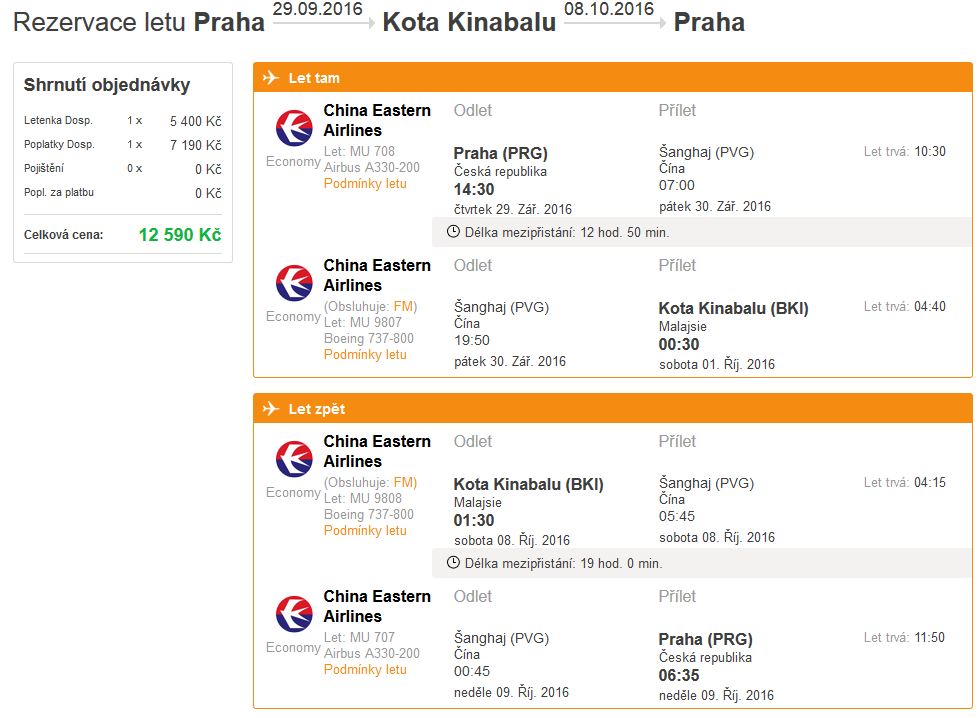This screenshot has width=980, height=718.
Task: Click the 5 400 Kč ticket price
Action: coord(196,121)
